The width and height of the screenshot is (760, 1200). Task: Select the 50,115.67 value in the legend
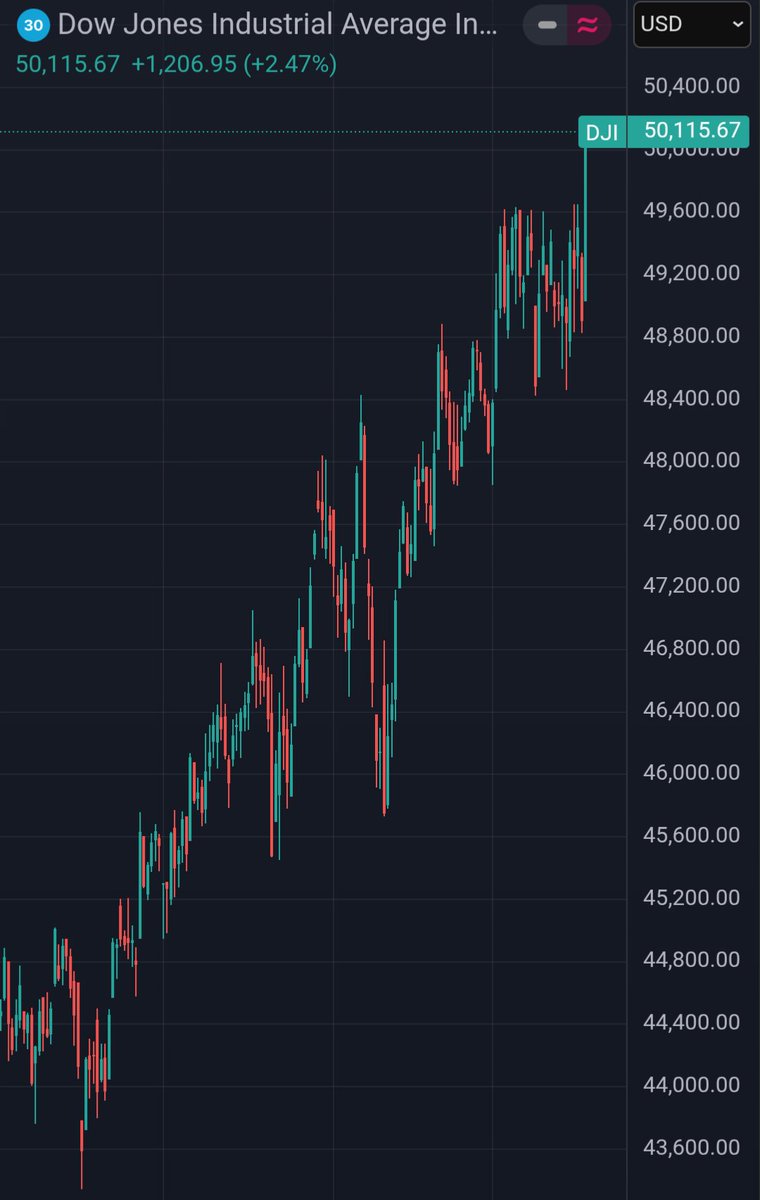[67, 65]
